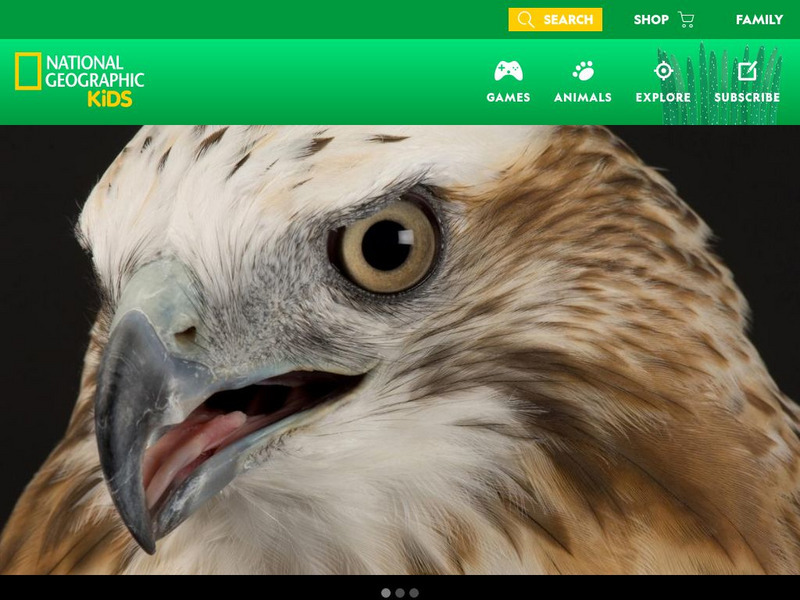800x600 pixels.
Task: Open the Family link
Action: 759,19
